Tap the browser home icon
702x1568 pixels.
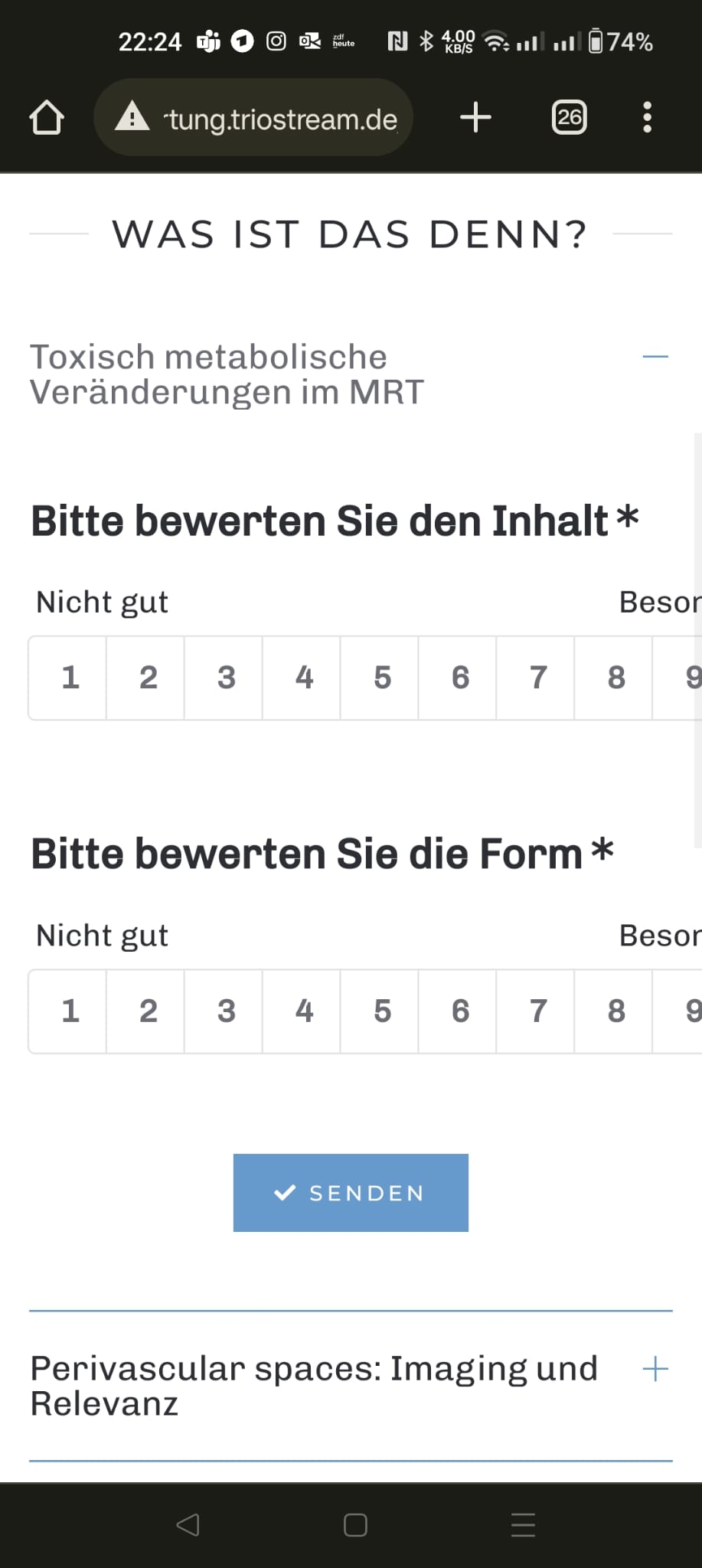click(x=46, y=118)
